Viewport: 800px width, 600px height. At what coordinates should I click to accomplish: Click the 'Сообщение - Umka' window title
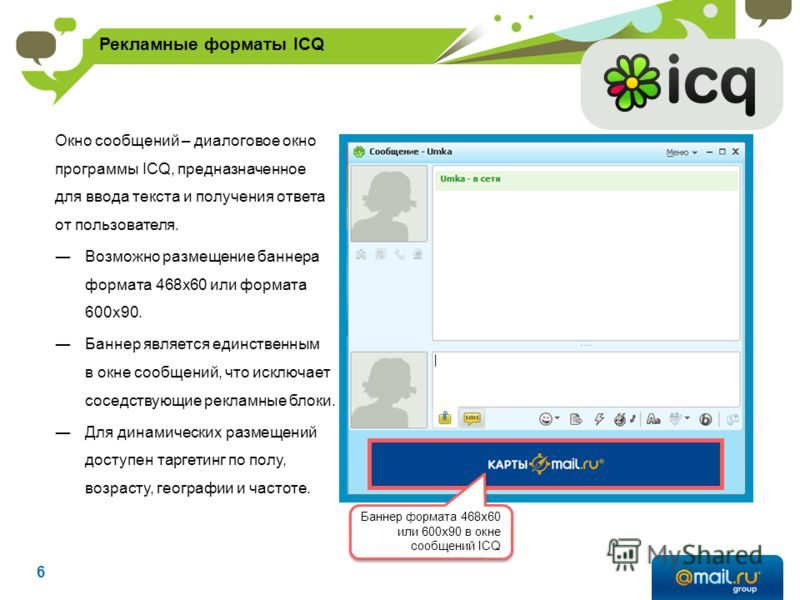pyautogui.click(x=410, y=152)
